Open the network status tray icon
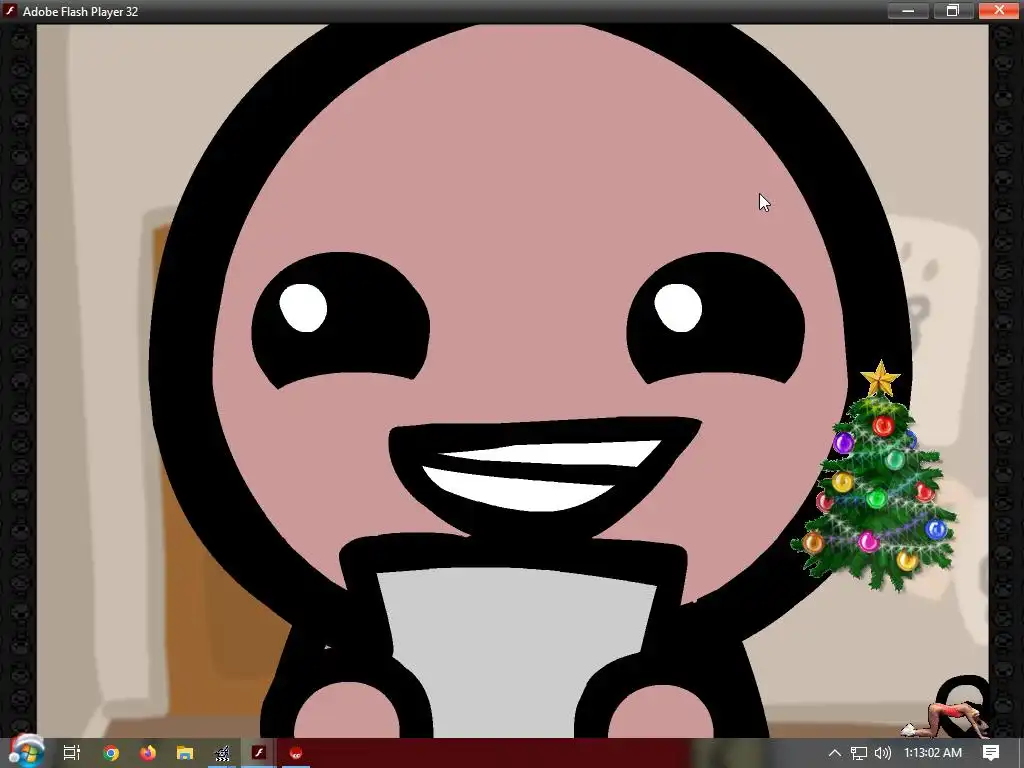 click(859, 753)
